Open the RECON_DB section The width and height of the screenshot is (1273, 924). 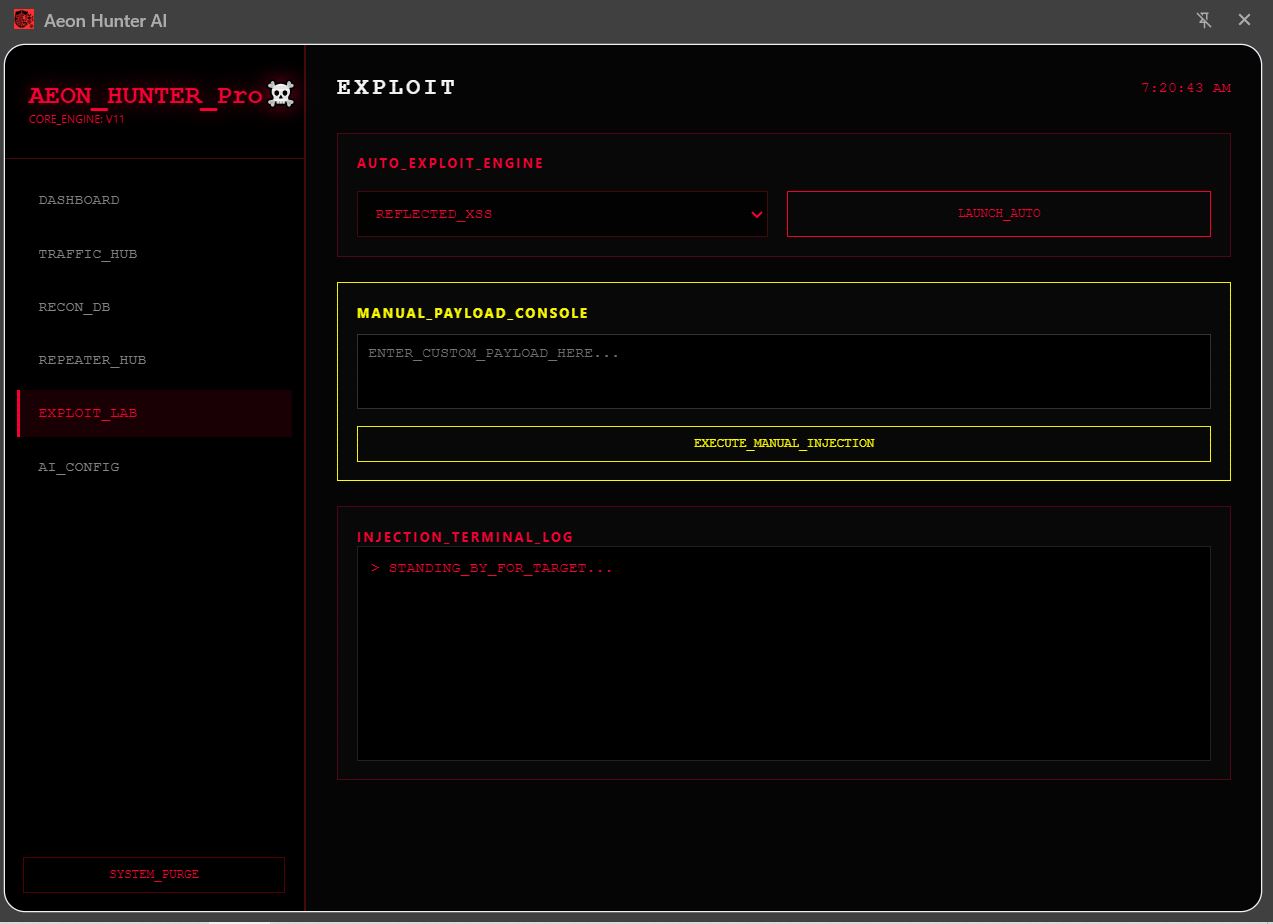(74, 307)
